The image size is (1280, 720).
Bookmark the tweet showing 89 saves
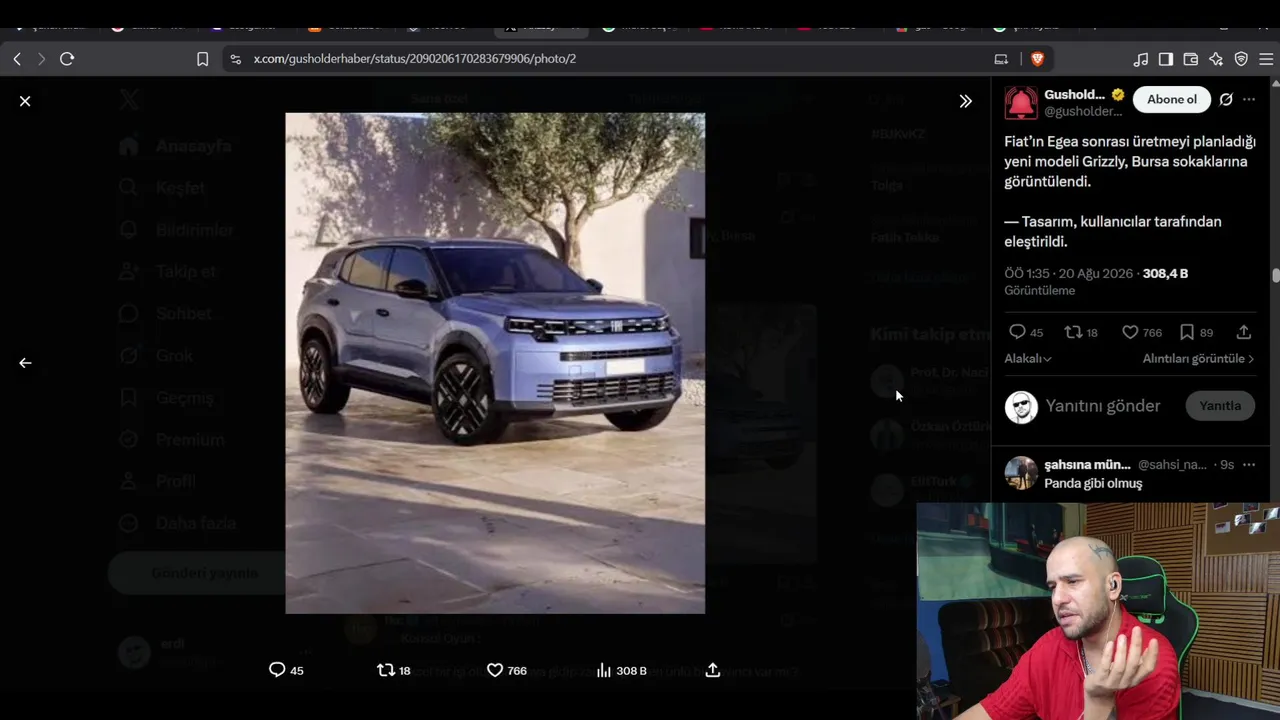click(1186, 332)
